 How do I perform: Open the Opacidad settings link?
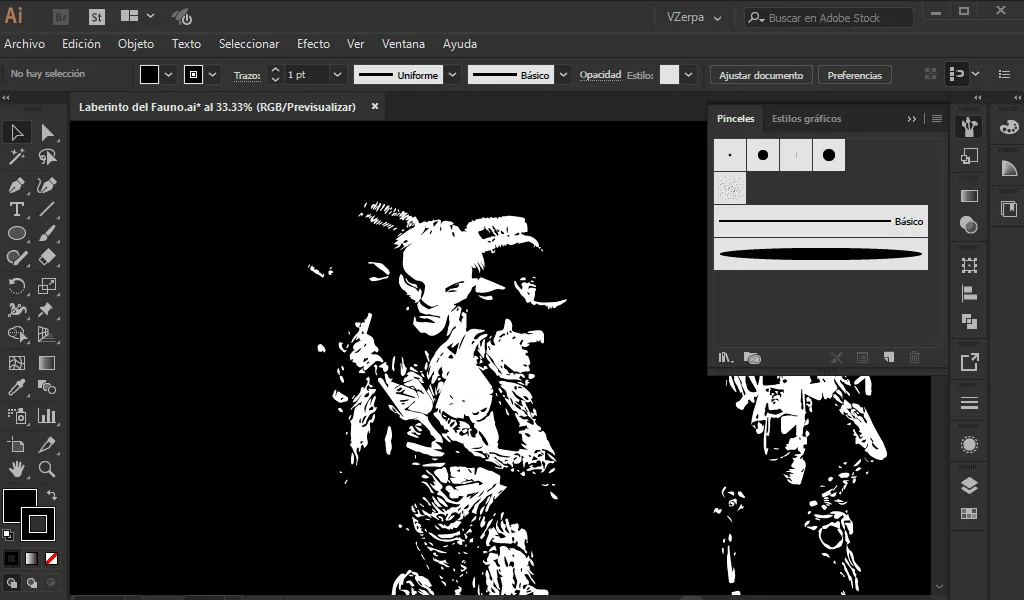[600, 74]
